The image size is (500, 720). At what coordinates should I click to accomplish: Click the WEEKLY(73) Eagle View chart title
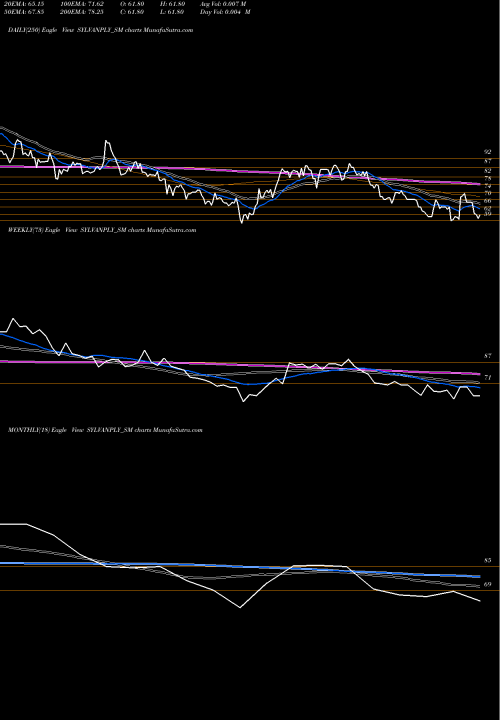click(x=102, y=230)
